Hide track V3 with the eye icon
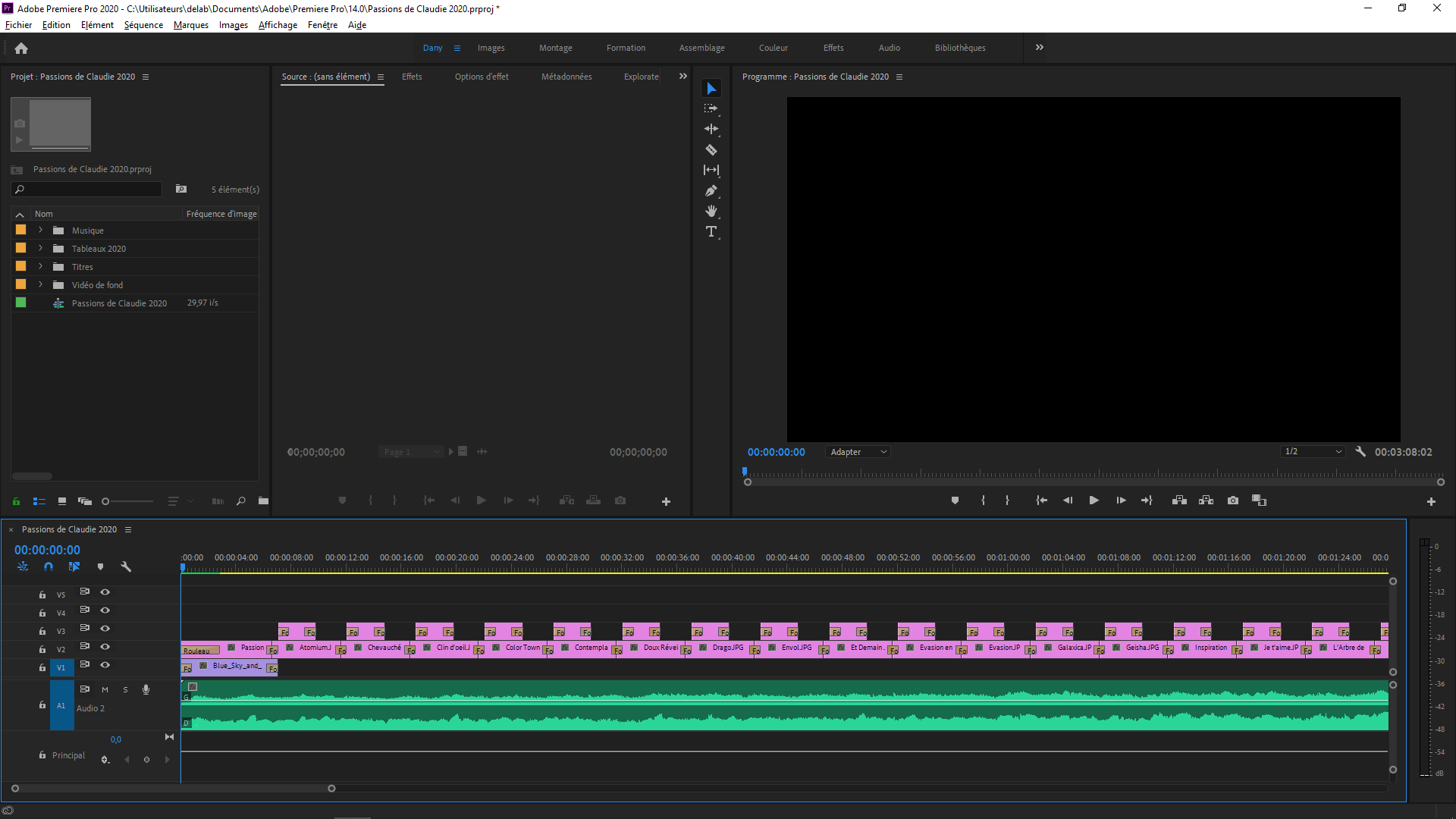Image resolution: width=1456 pixels, height=819 pixels. coord(105,629)
